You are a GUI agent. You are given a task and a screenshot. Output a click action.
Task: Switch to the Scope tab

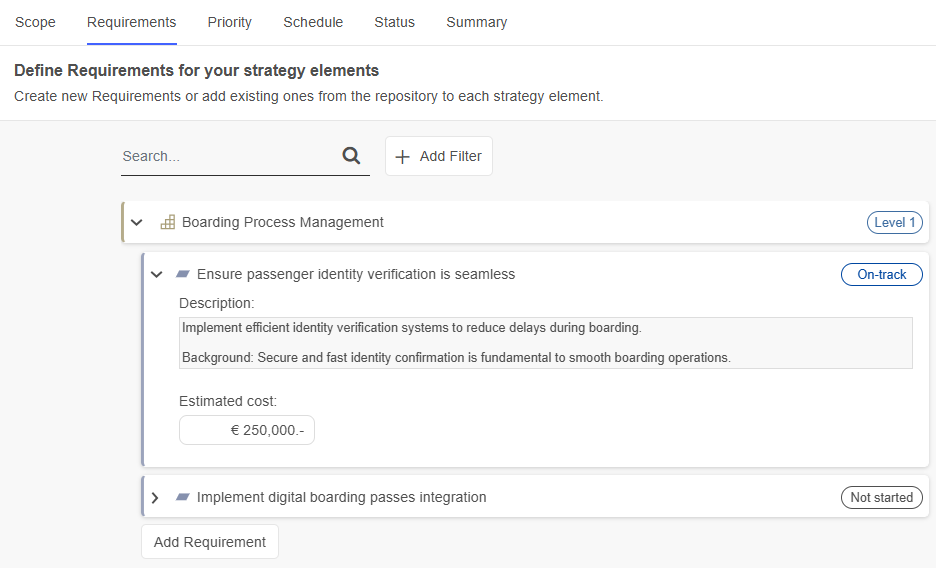point(35,22)
